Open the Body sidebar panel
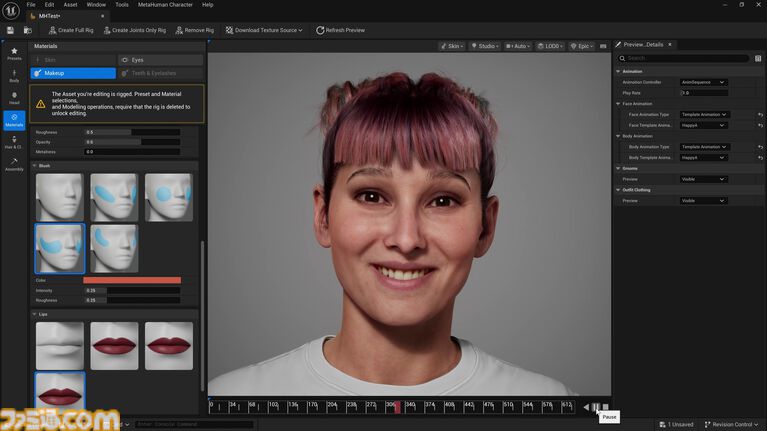The height and width of the screenshot is (431, 767). tap(14, 76)
